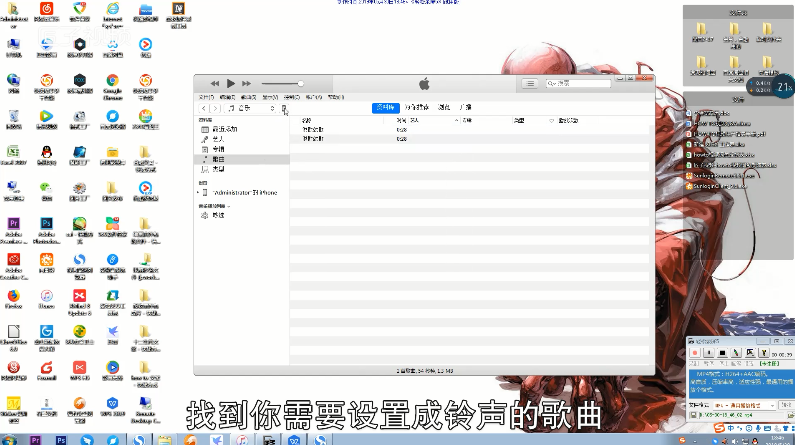Open the File menu in iTunes
Viewport: 795px width, 445px height.
[x=206, y=97]
